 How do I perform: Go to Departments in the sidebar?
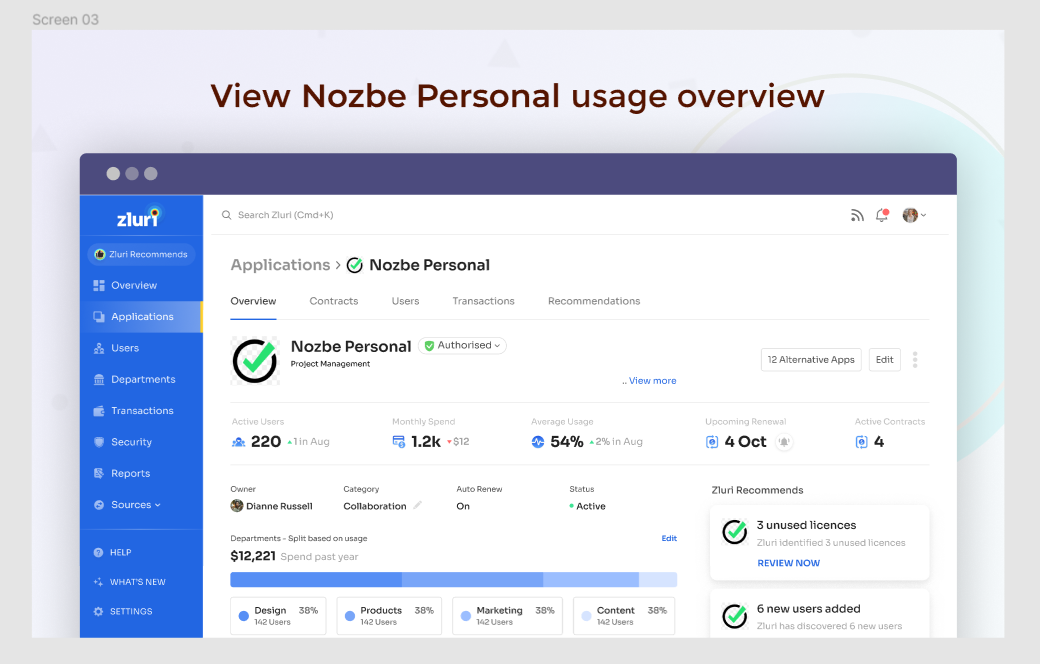(141, 379)
